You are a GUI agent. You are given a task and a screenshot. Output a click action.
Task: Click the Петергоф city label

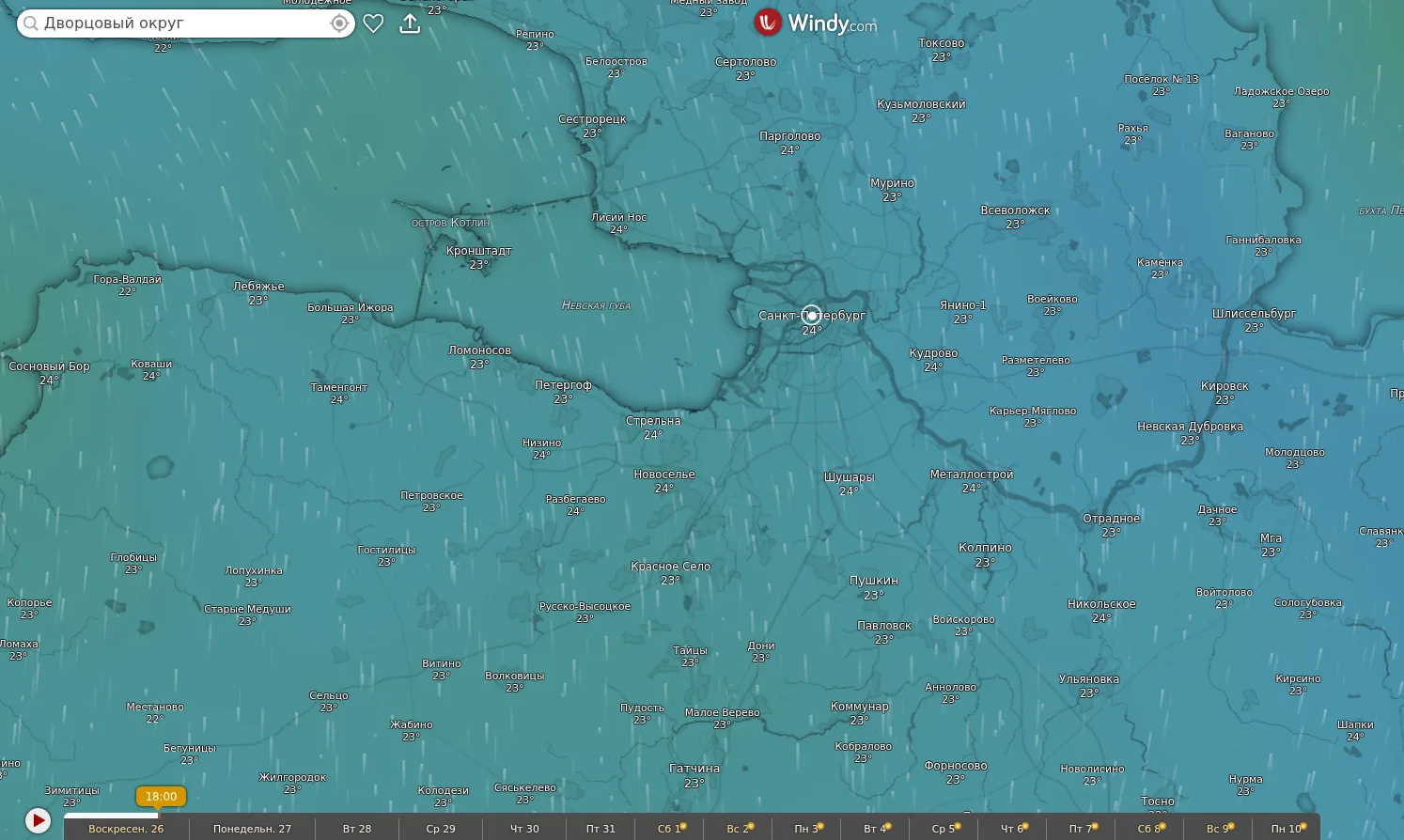(x=563, y=392)
